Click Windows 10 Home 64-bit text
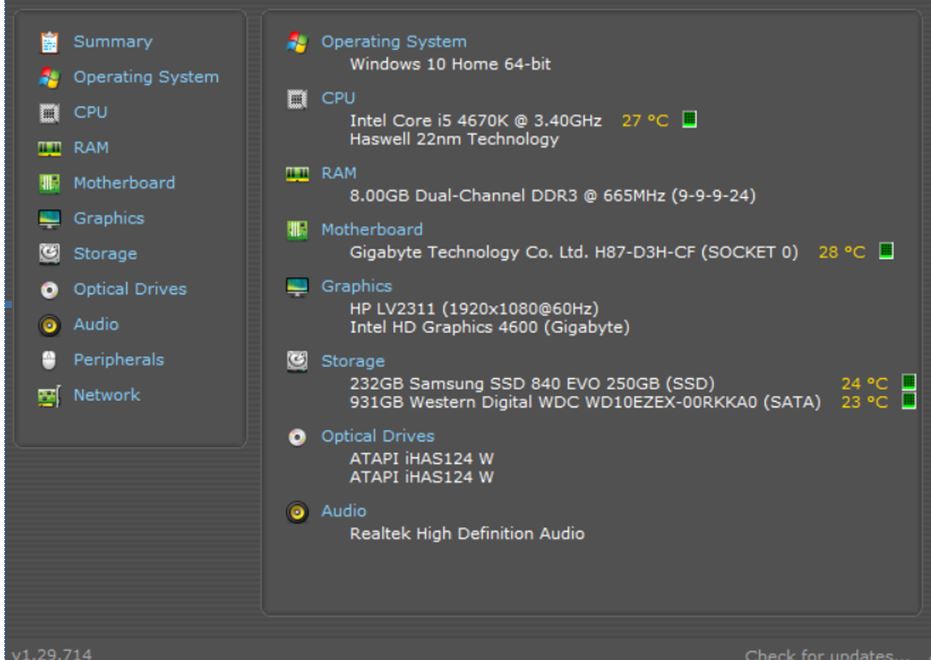931x660 pixels. 450,65
